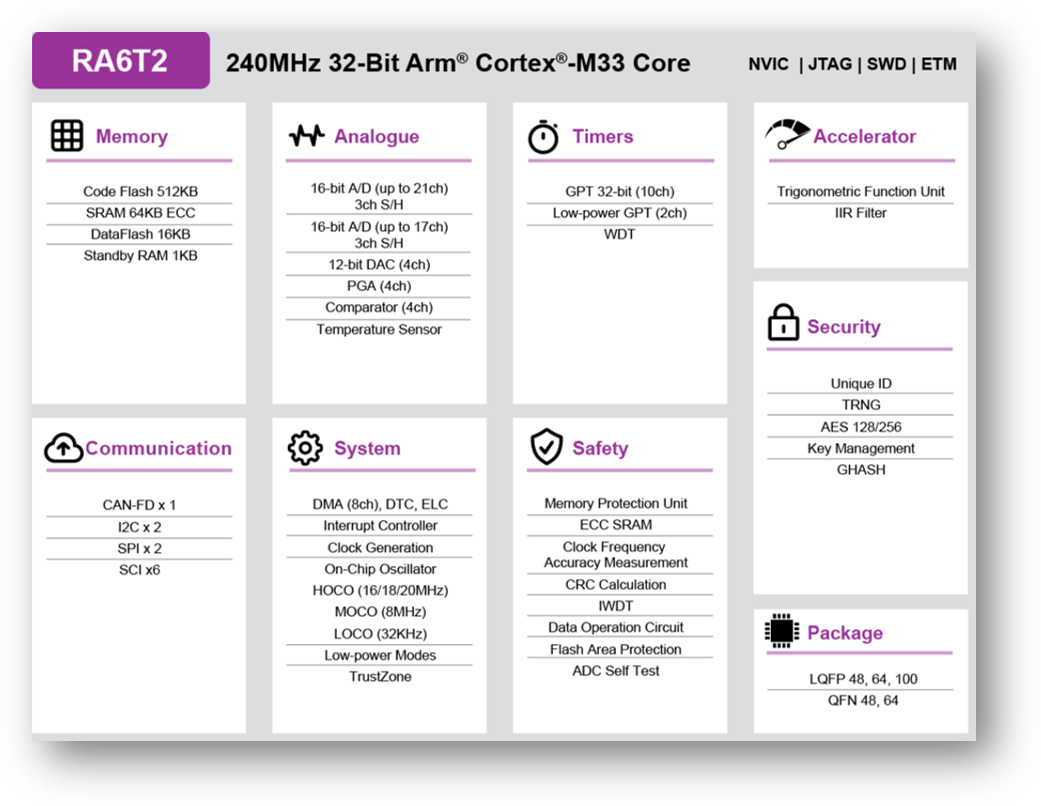Click Memory Protection Unit entry
Screen dimensions: 1041x806
tap(615, 503)
